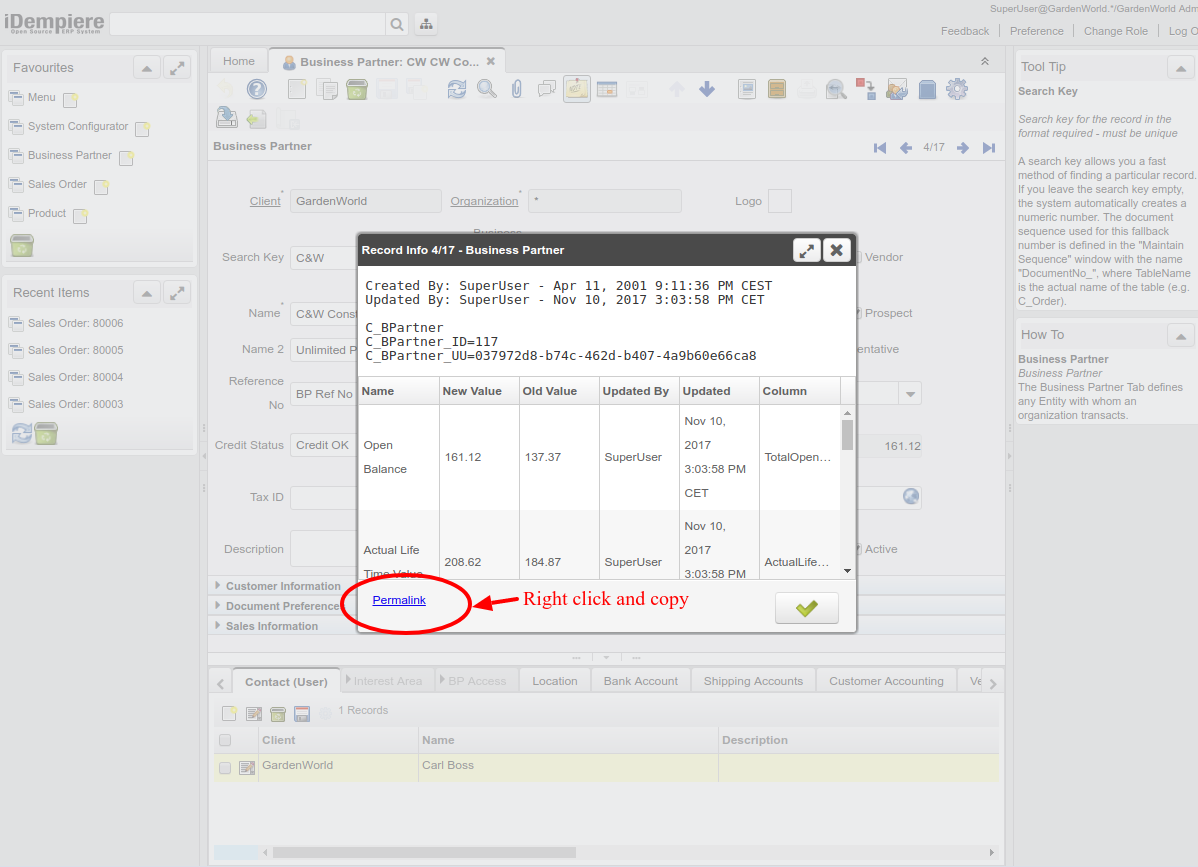Click the Attachment paperclip icon
The height and width of the screenshot is (867, 1198).
point(517,89)
